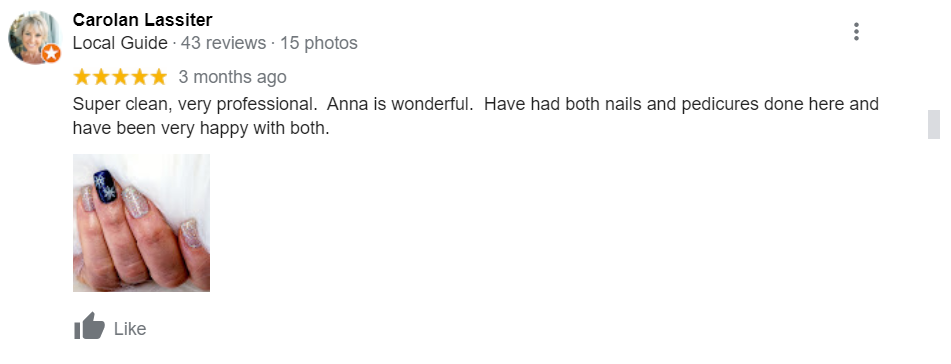
Task: Click the '43 reviews' text
Action: coord(223,43)
